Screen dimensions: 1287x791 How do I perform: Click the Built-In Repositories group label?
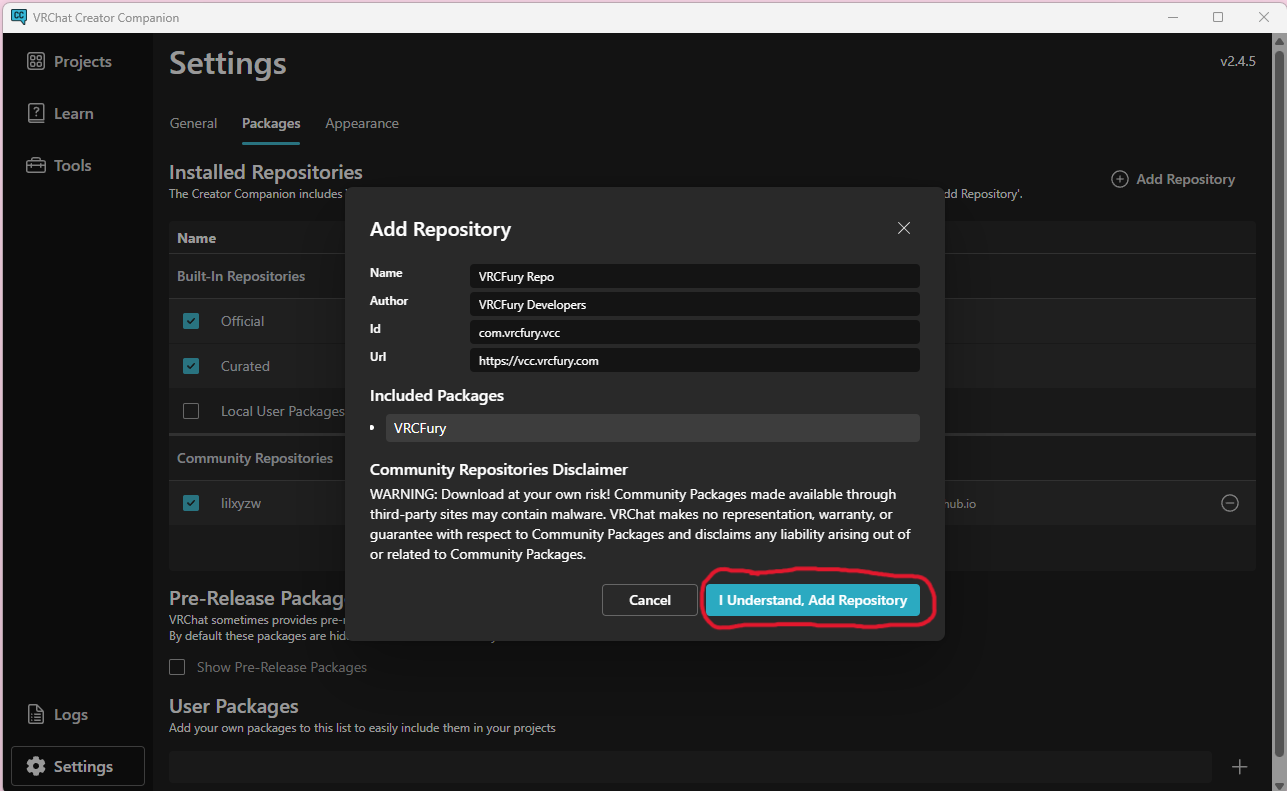pos(241,276)
